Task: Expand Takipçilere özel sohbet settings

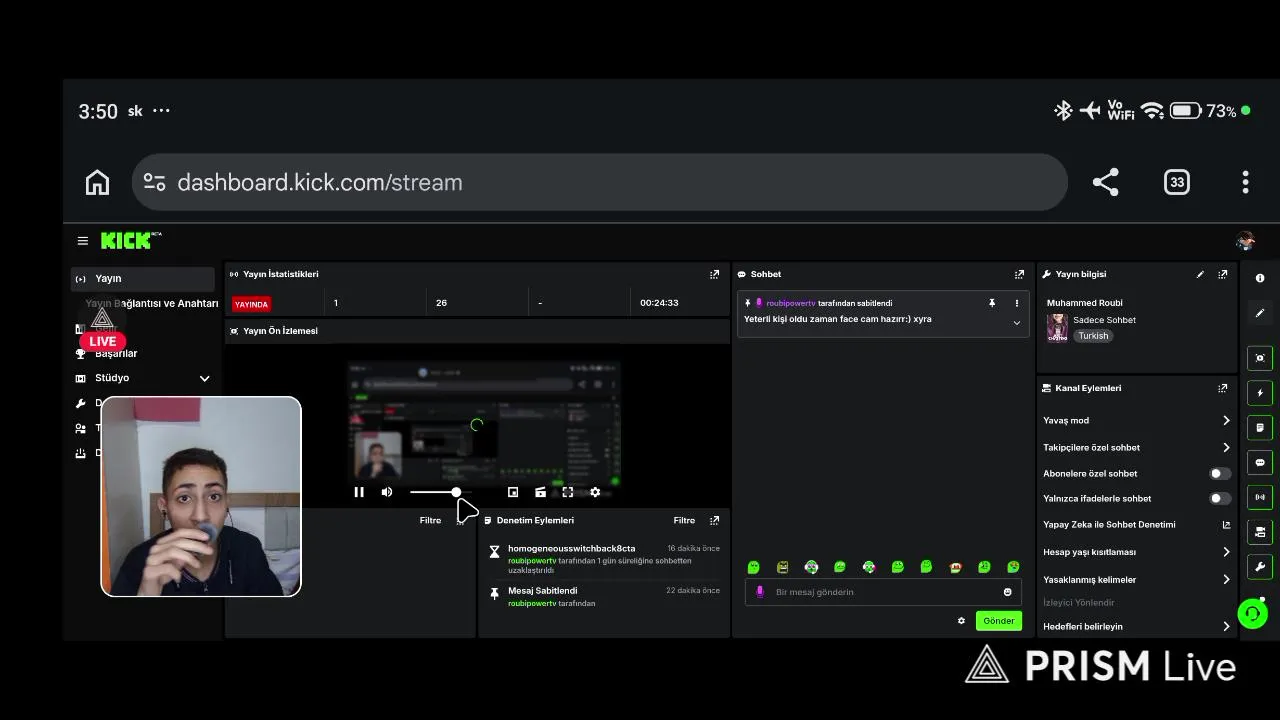Action: [x=1226, y=448]
